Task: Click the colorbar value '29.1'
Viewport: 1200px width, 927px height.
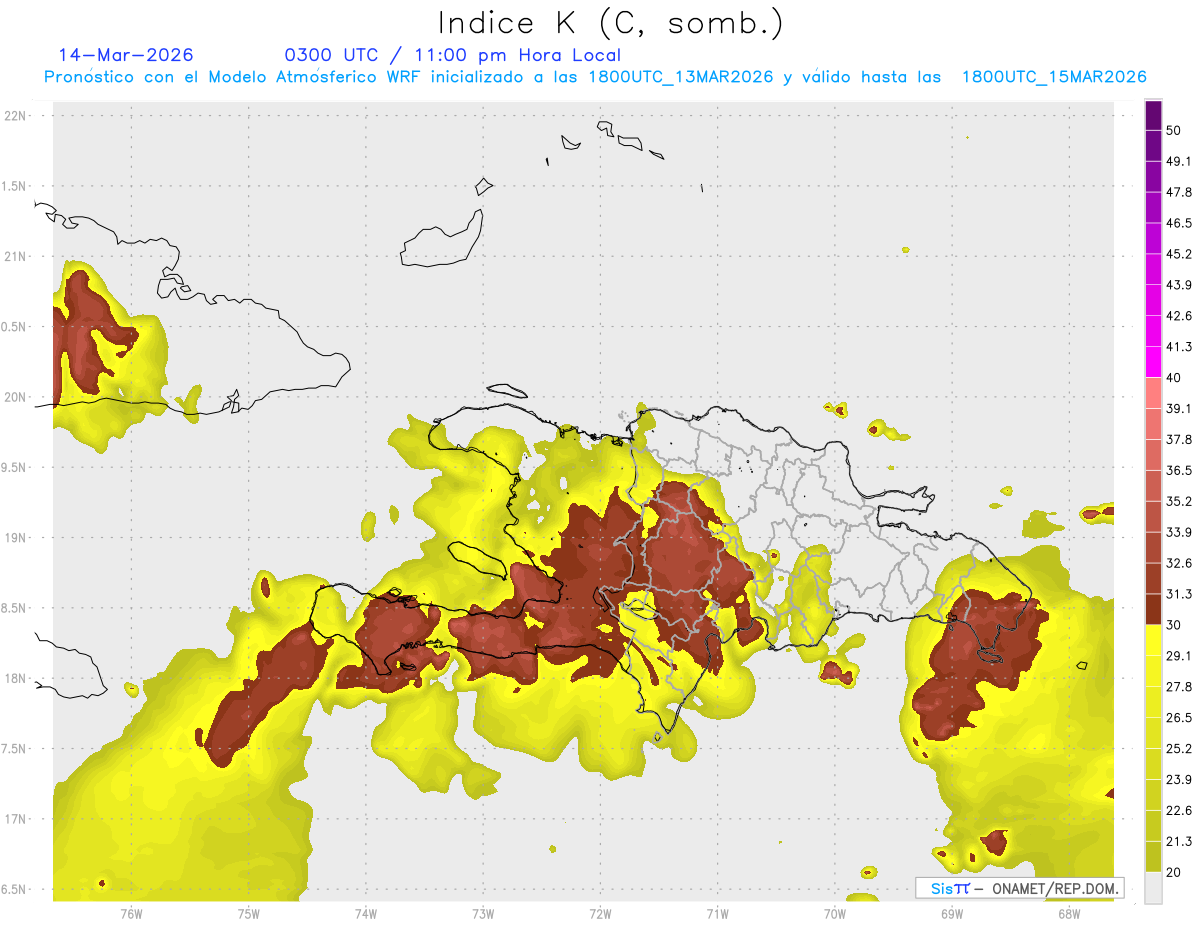Action: [1179, 656]
